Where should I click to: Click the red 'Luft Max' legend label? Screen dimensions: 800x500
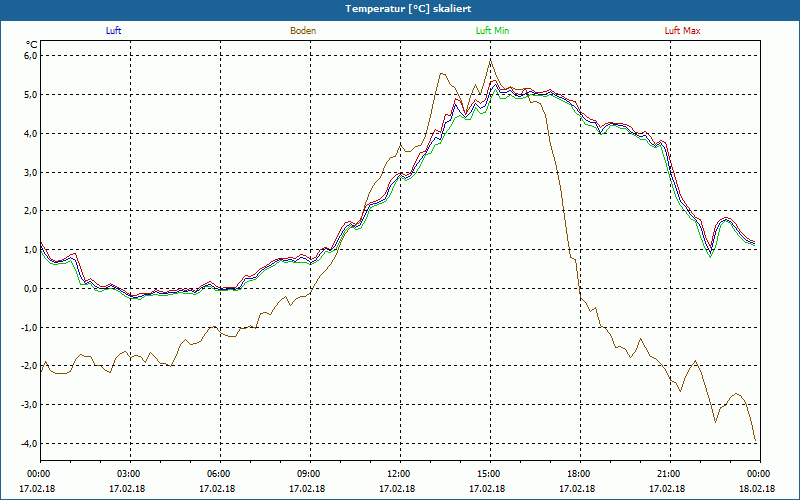[x=682, y=31]
